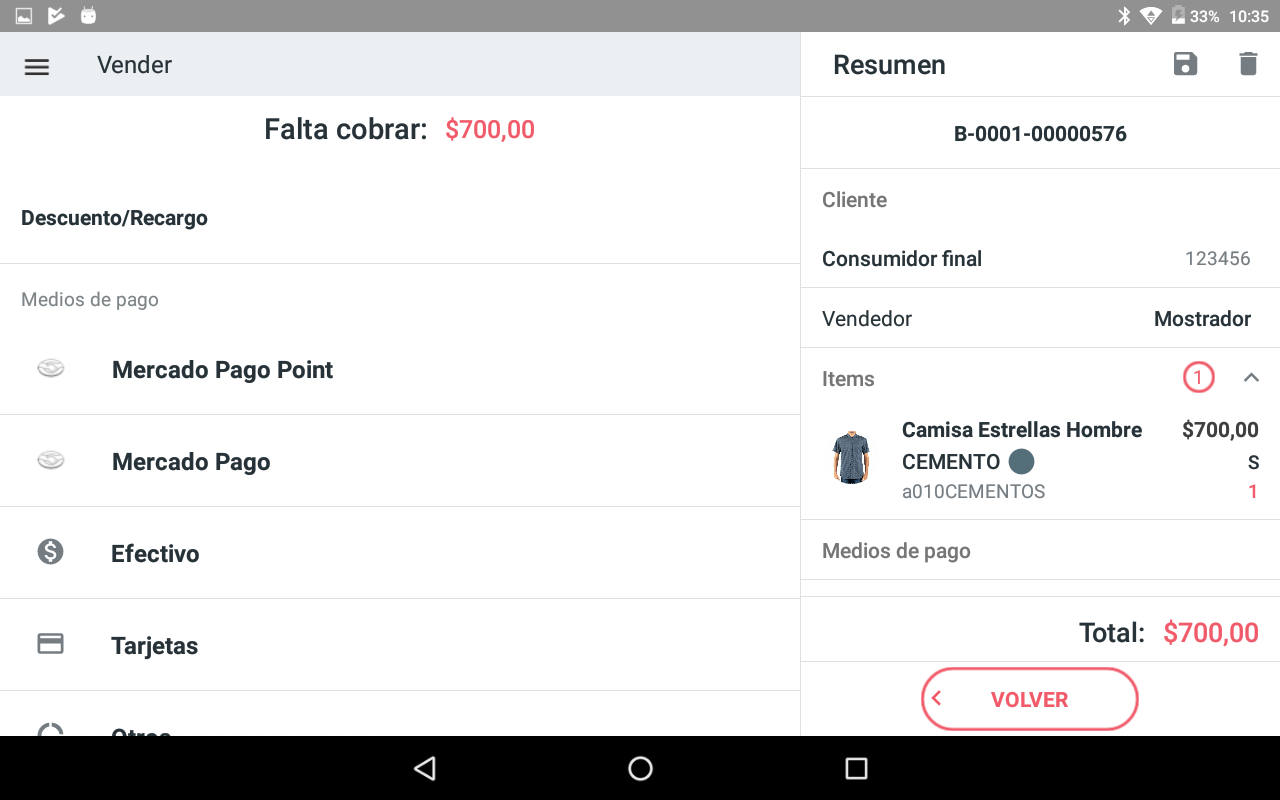Choose Efectivo as payment method
Screen dimensions: 1280x800
tap(400, 553)
